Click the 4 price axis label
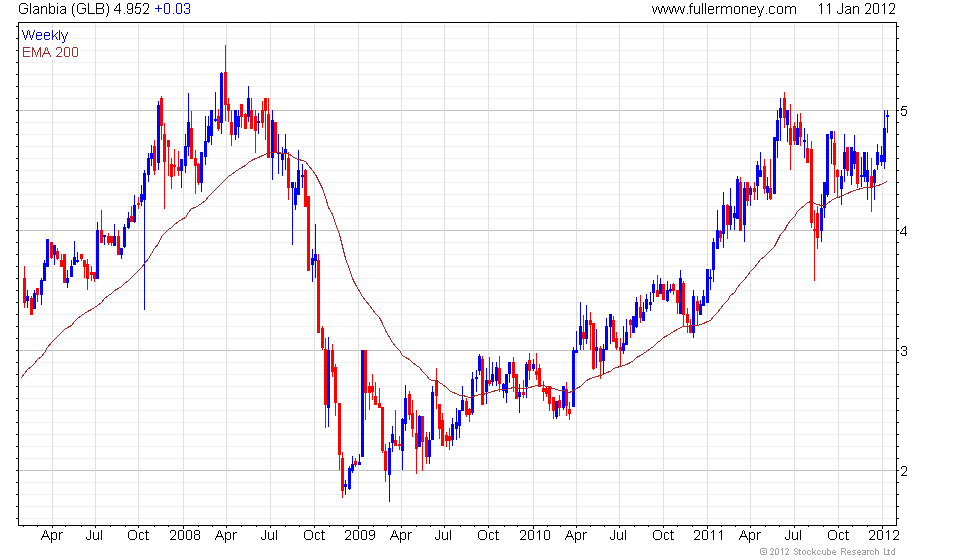Image resolution: width=980 pixels, height=560 pixels. tap(904, 231)
